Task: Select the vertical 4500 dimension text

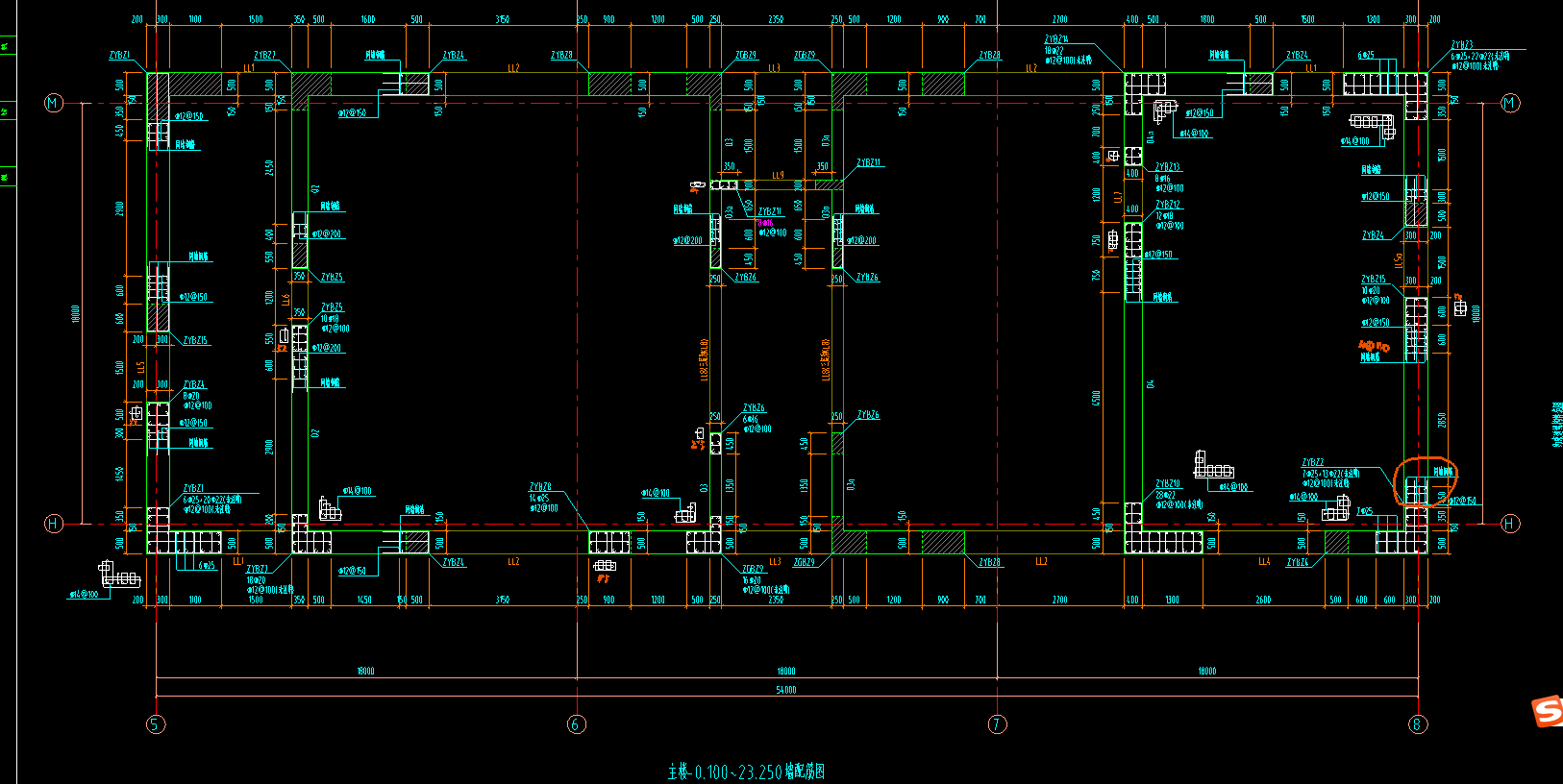Action: (x=1096, y=398)
